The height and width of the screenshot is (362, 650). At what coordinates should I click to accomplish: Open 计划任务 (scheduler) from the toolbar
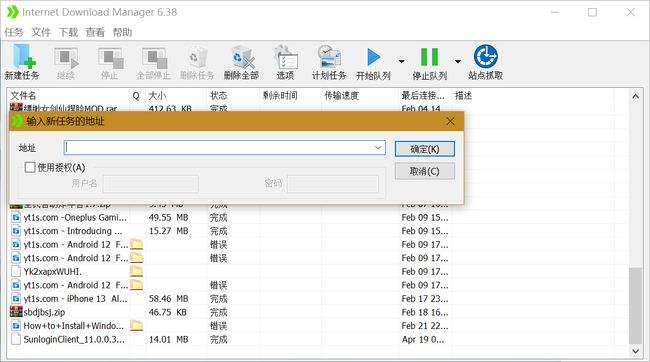pos(329,62)
